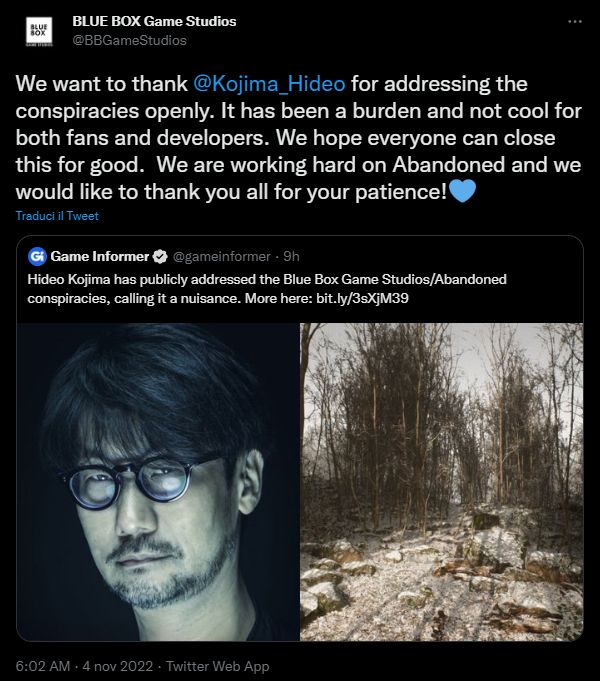600x681 pixels.
Task: Click the 6:02 AM tweet timestamp
Action: point(43,666)
